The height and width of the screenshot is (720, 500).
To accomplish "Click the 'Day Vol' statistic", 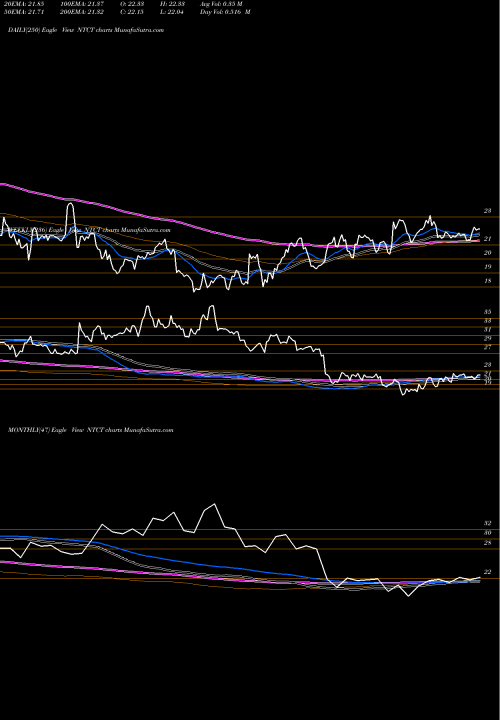I will [225, 12].
